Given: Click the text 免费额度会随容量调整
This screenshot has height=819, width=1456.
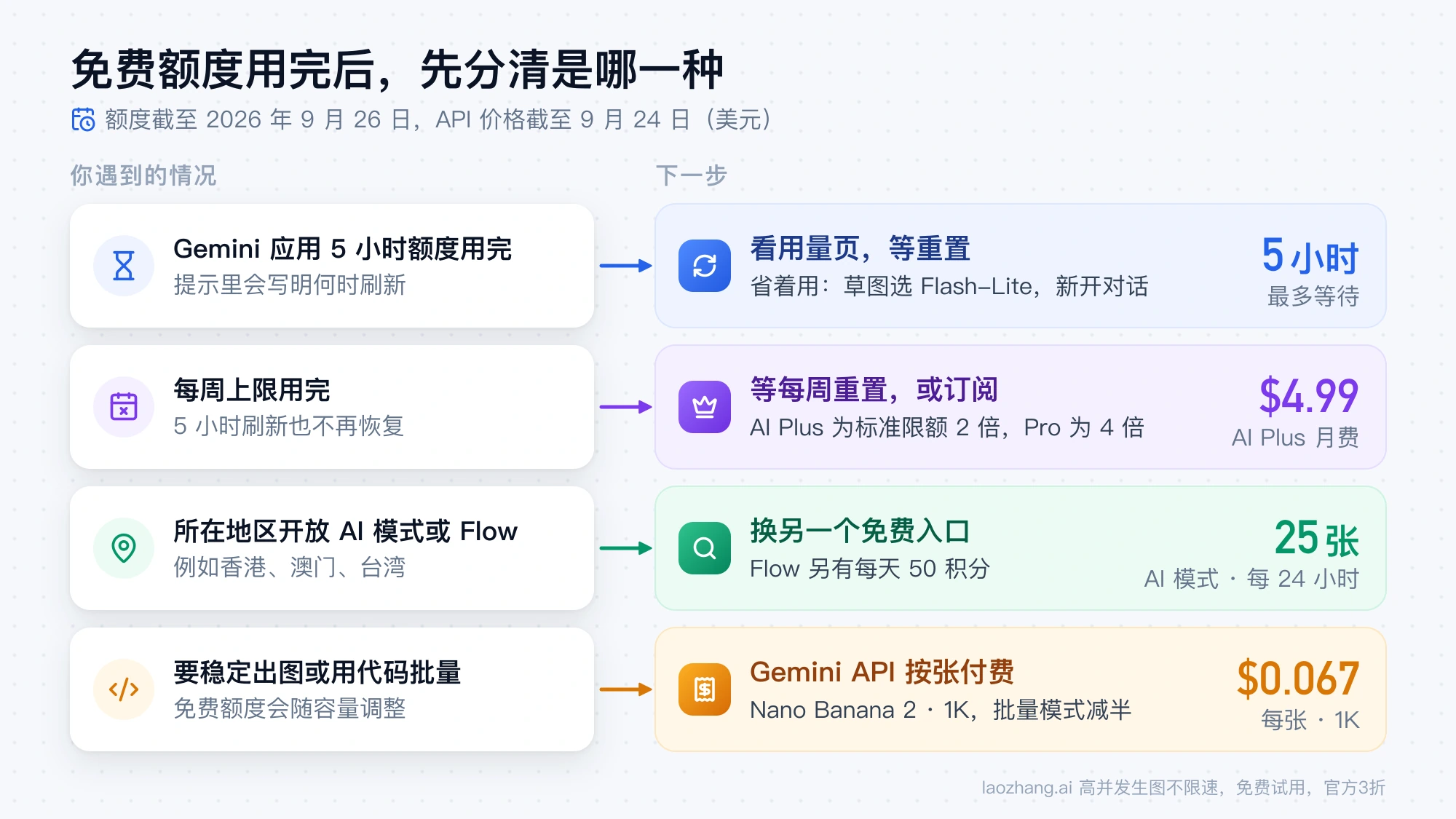Looking at the screenshot, I should point(290,709).
